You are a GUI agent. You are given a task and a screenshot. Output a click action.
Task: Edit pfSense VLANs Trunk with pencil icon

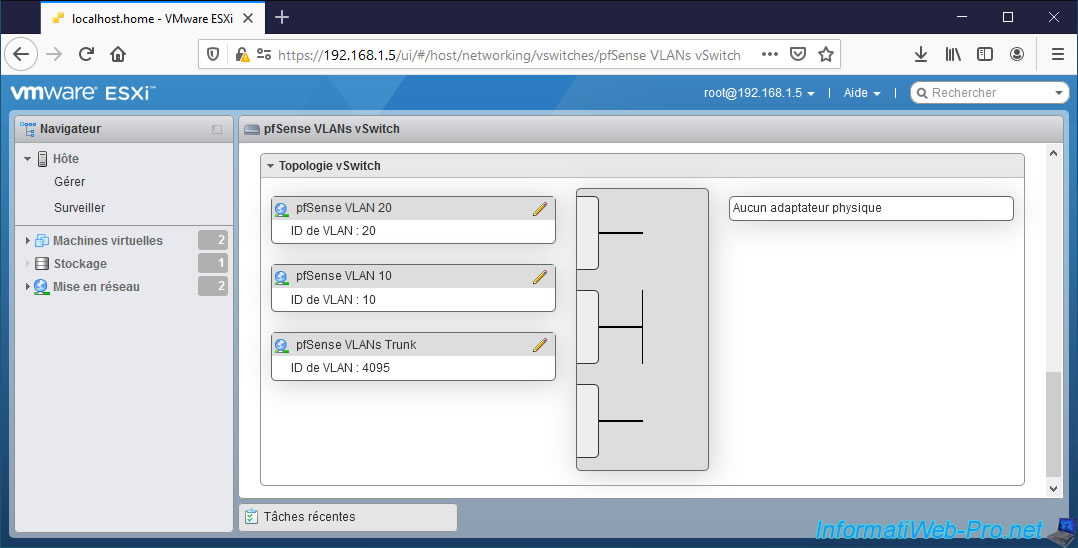[x=540, y=345]
